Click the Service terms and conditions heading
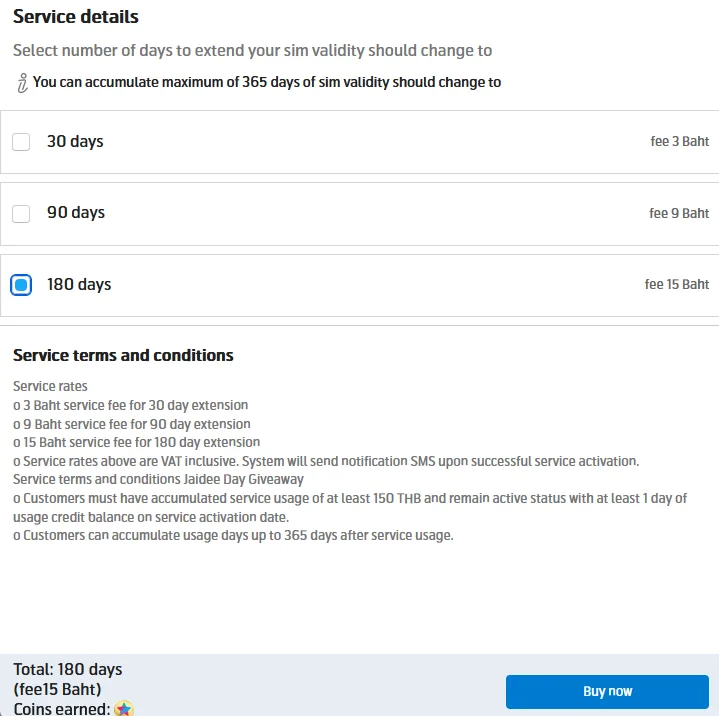The image size is (719, 716). [123, 355]
